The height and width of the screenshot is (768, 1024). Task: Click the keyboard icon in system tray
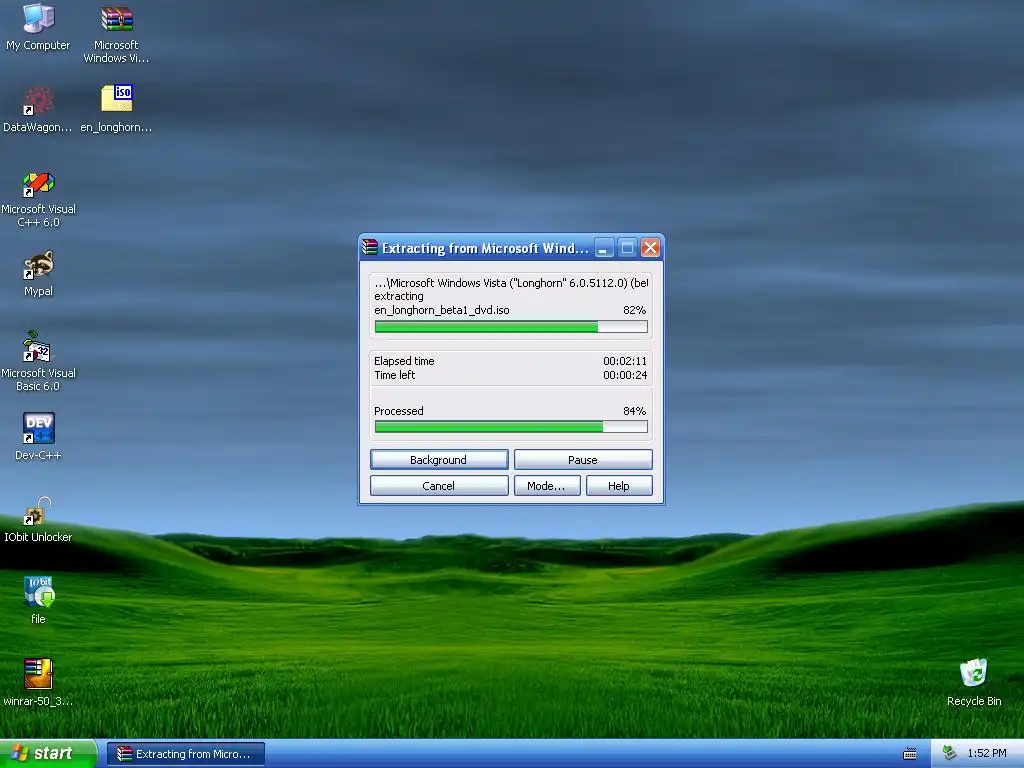910,754
